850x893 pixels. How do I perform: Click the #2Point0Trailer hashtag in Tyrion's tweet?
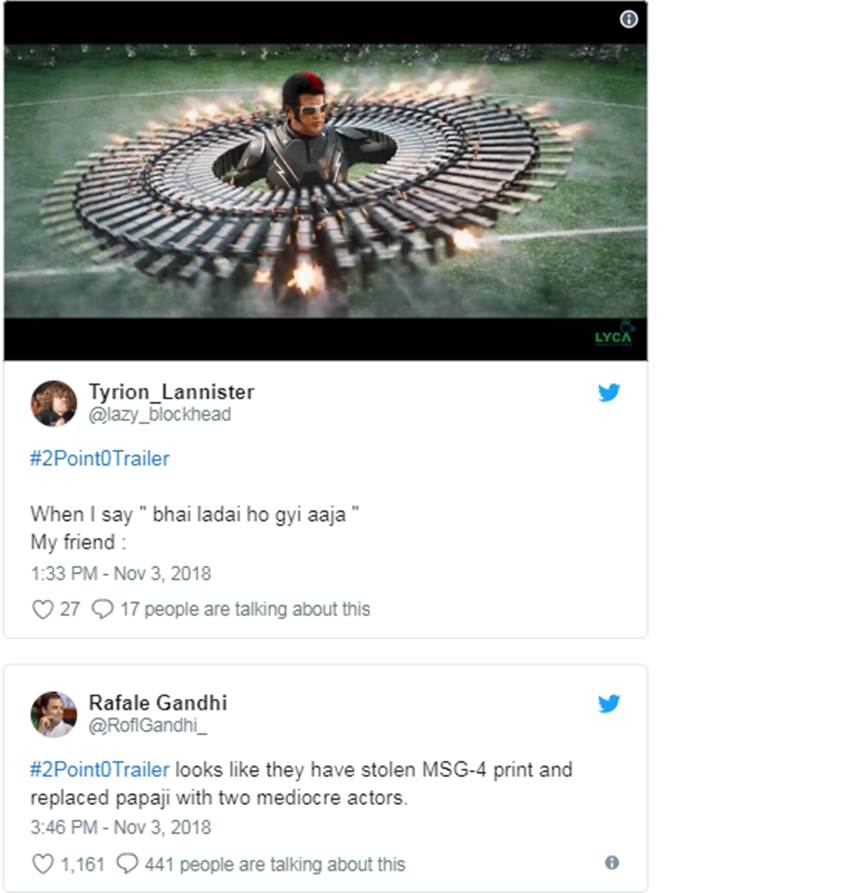point(100,459)
